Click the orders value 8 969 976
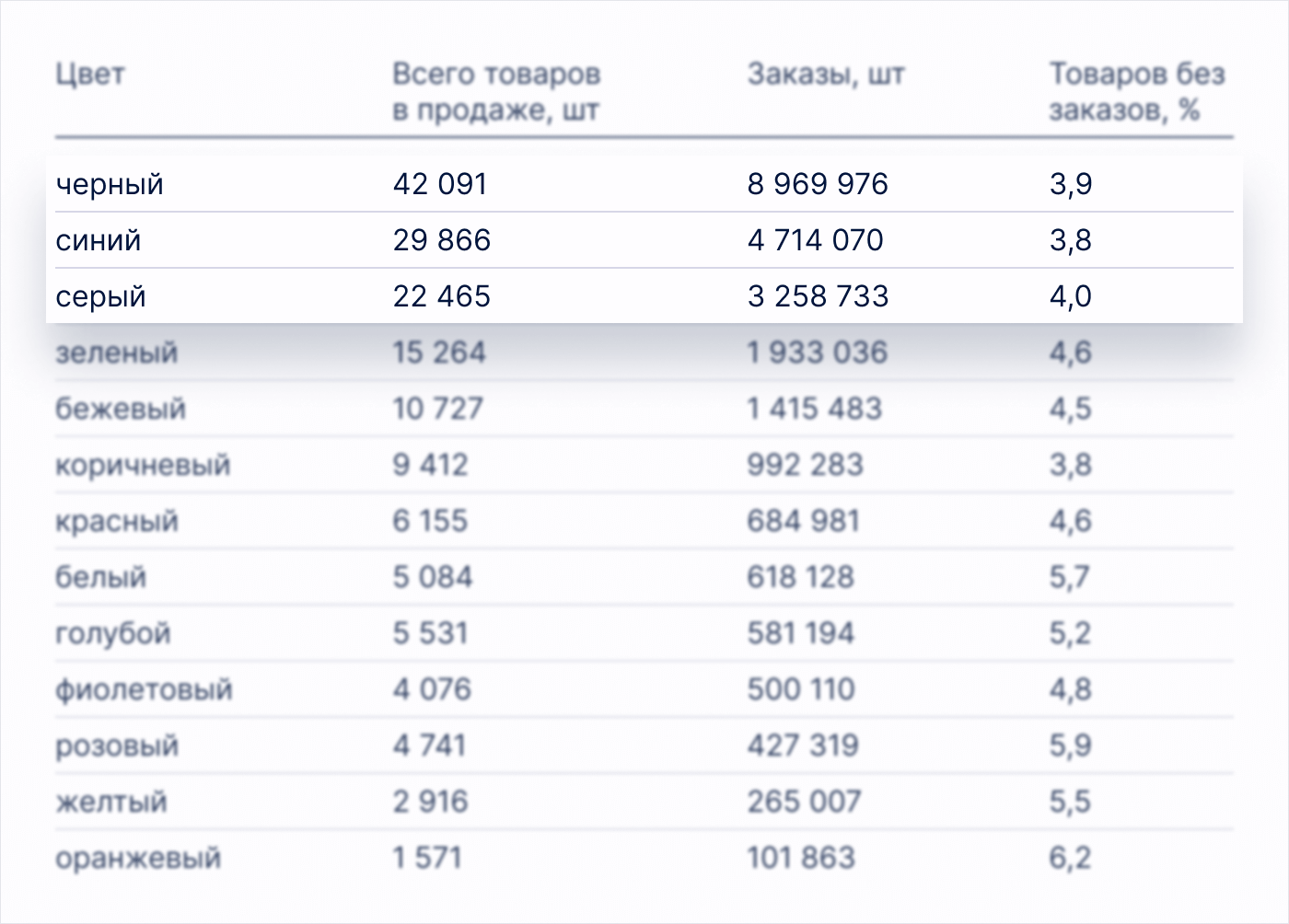Image resolution: width=1289 pixels, height=924 pixels. coord(818,184)
